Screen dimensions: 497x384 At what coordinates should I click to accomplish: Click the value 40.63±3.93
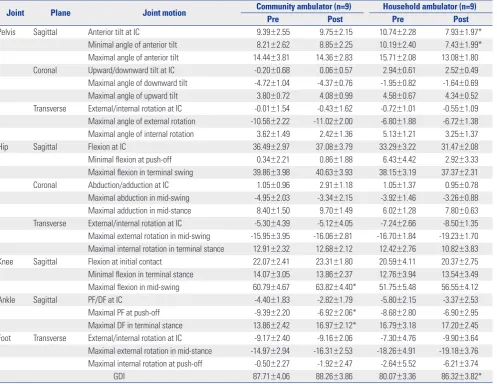[x=334, y=172]
